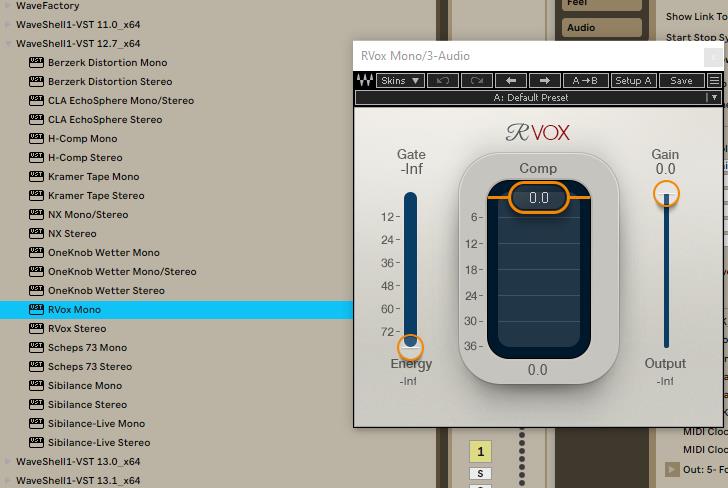Select RVox Stereo plugin

77,329
